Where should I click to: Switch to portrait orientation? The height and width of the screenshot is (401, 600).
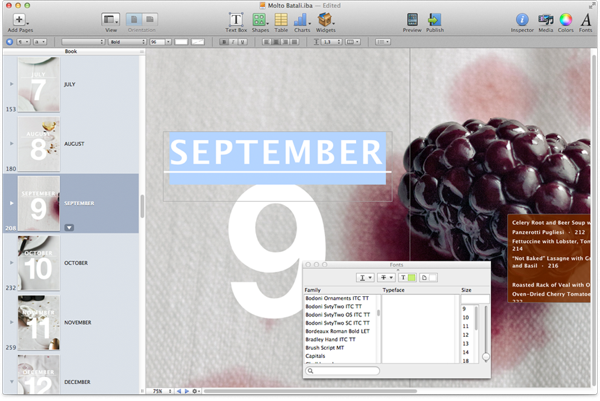point(134,19)
